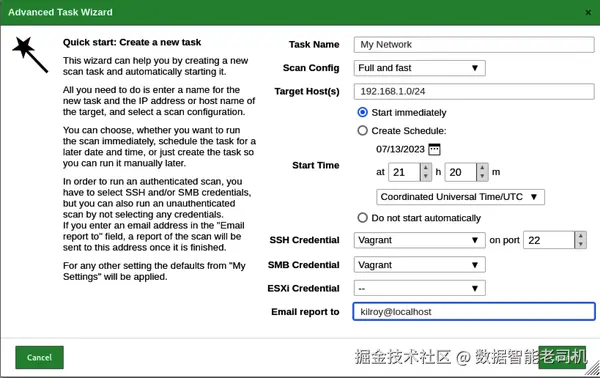Click the Scan Config label
600x378 pixels.
click(x=311, y=68)
